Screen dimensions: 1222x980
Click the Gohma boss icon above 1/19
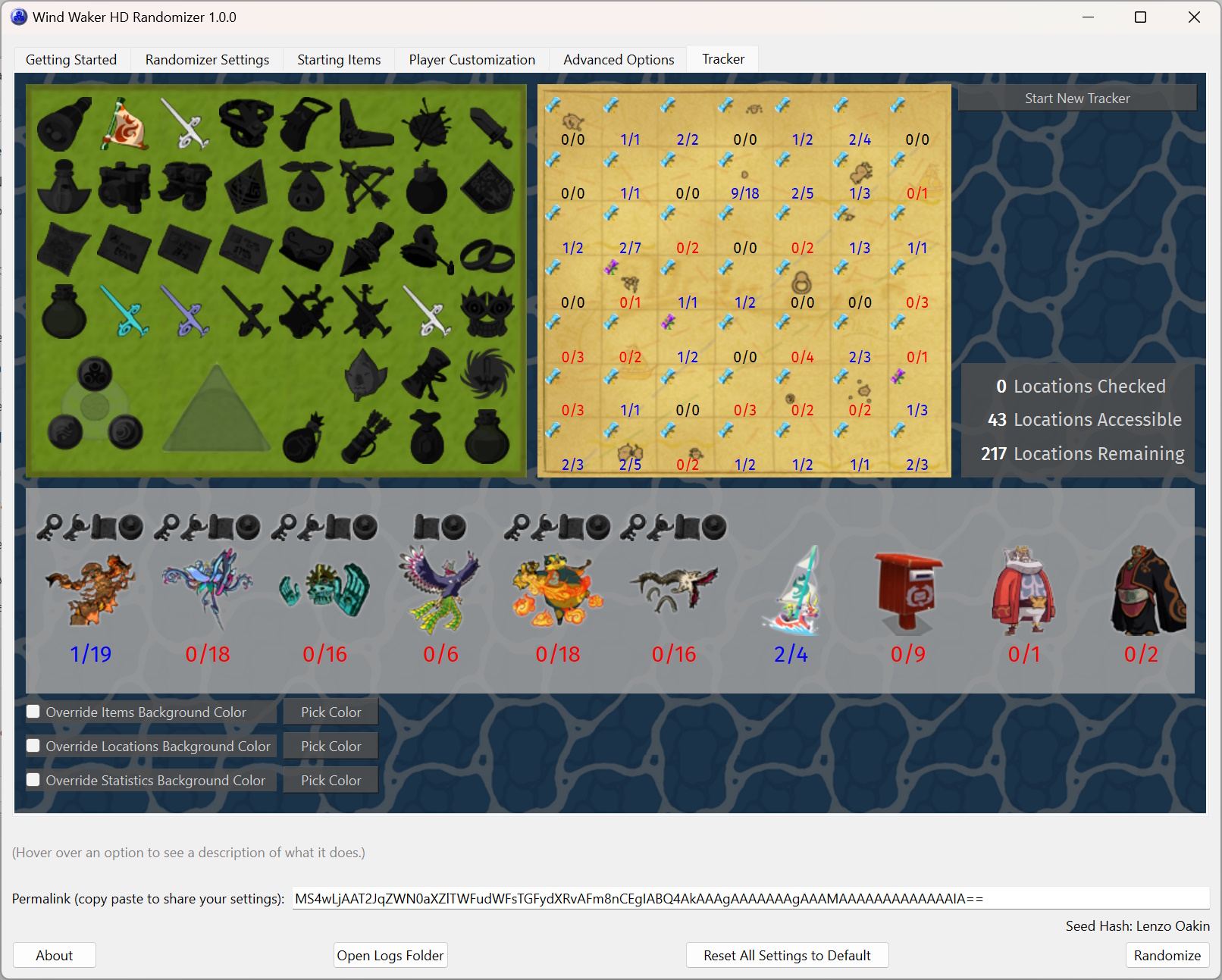click(91, 588)
